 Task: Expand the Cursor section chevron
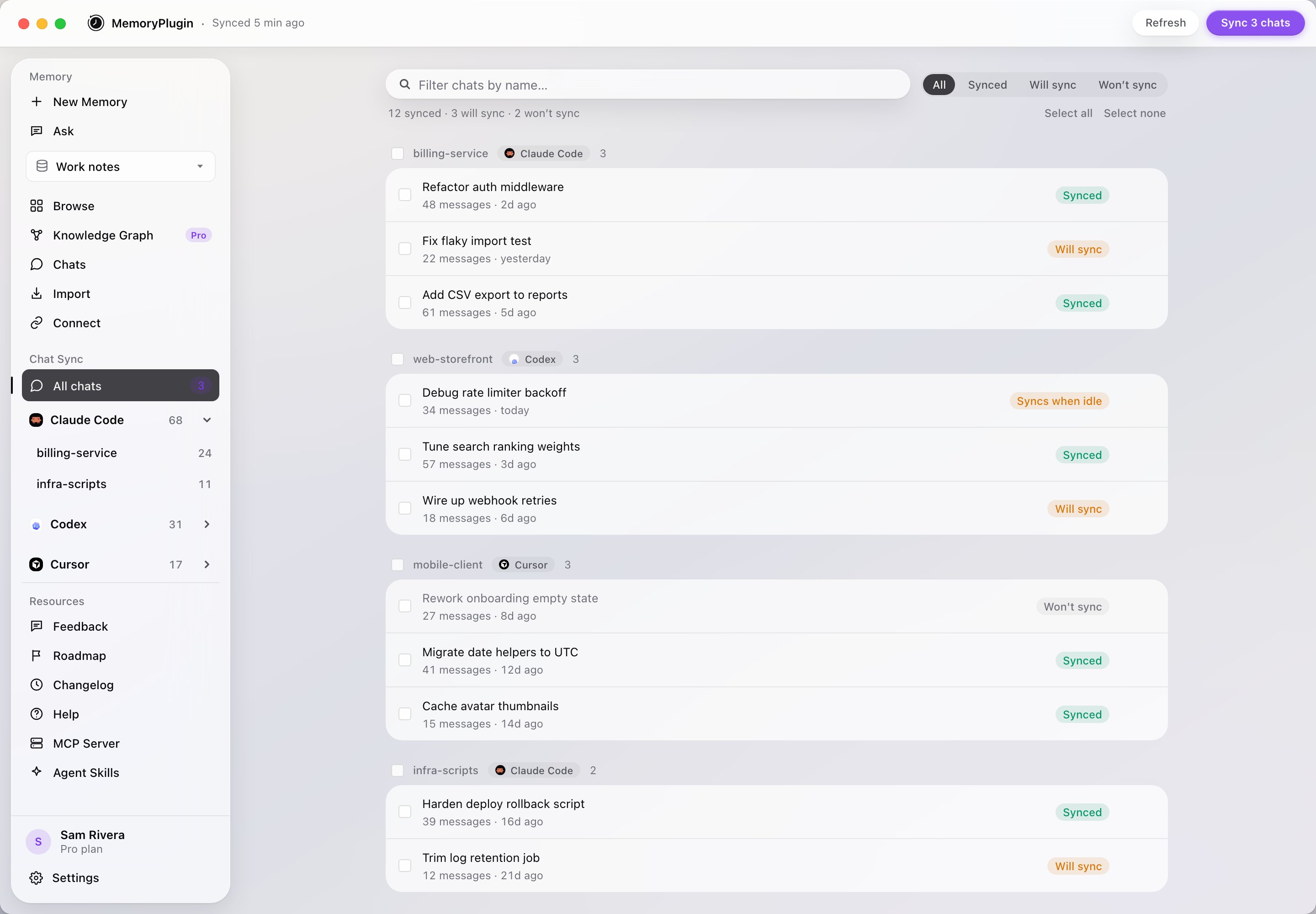207,564
